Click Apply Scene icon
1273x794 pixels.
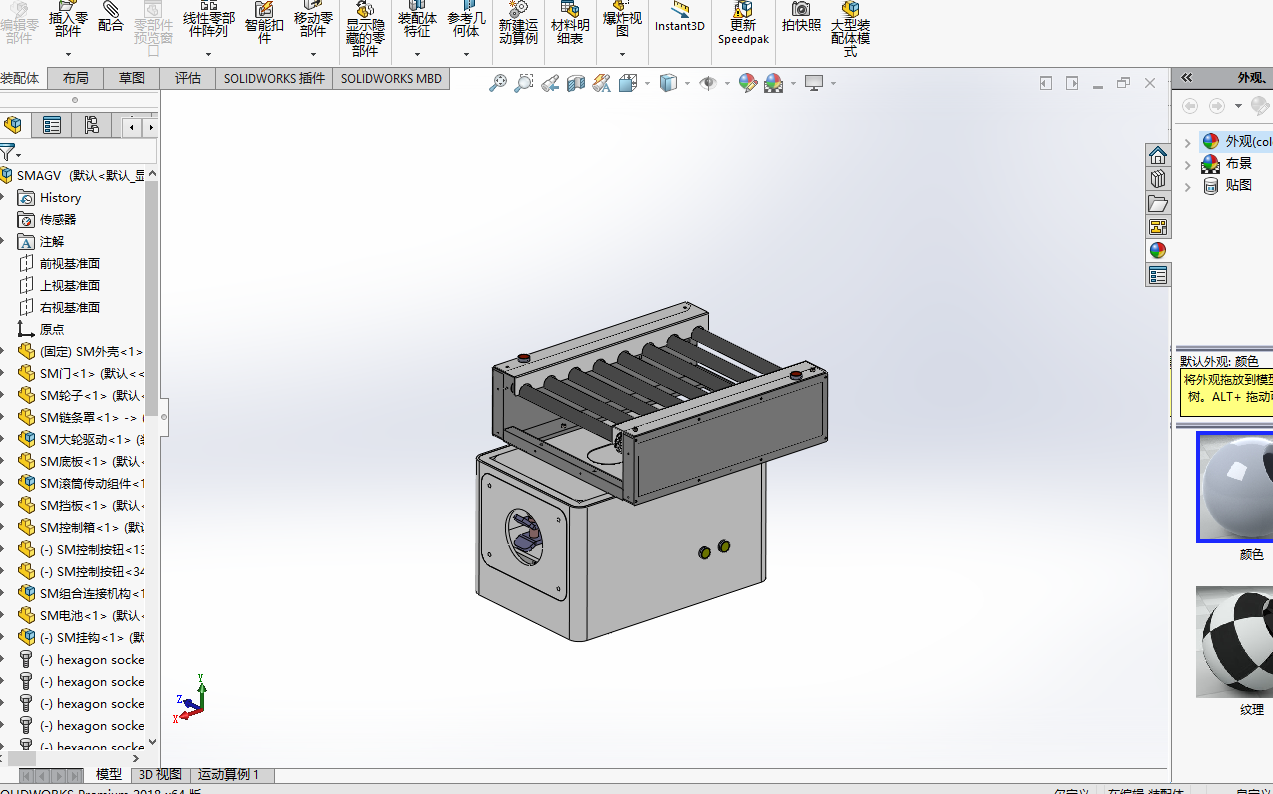tap(773, 84)
